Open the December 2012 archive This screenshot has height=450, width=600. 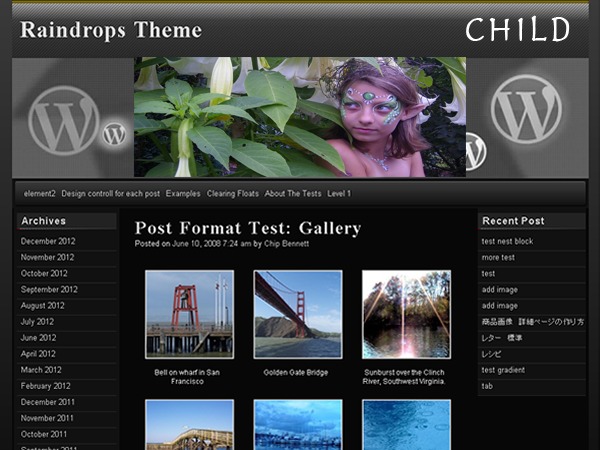48,241
